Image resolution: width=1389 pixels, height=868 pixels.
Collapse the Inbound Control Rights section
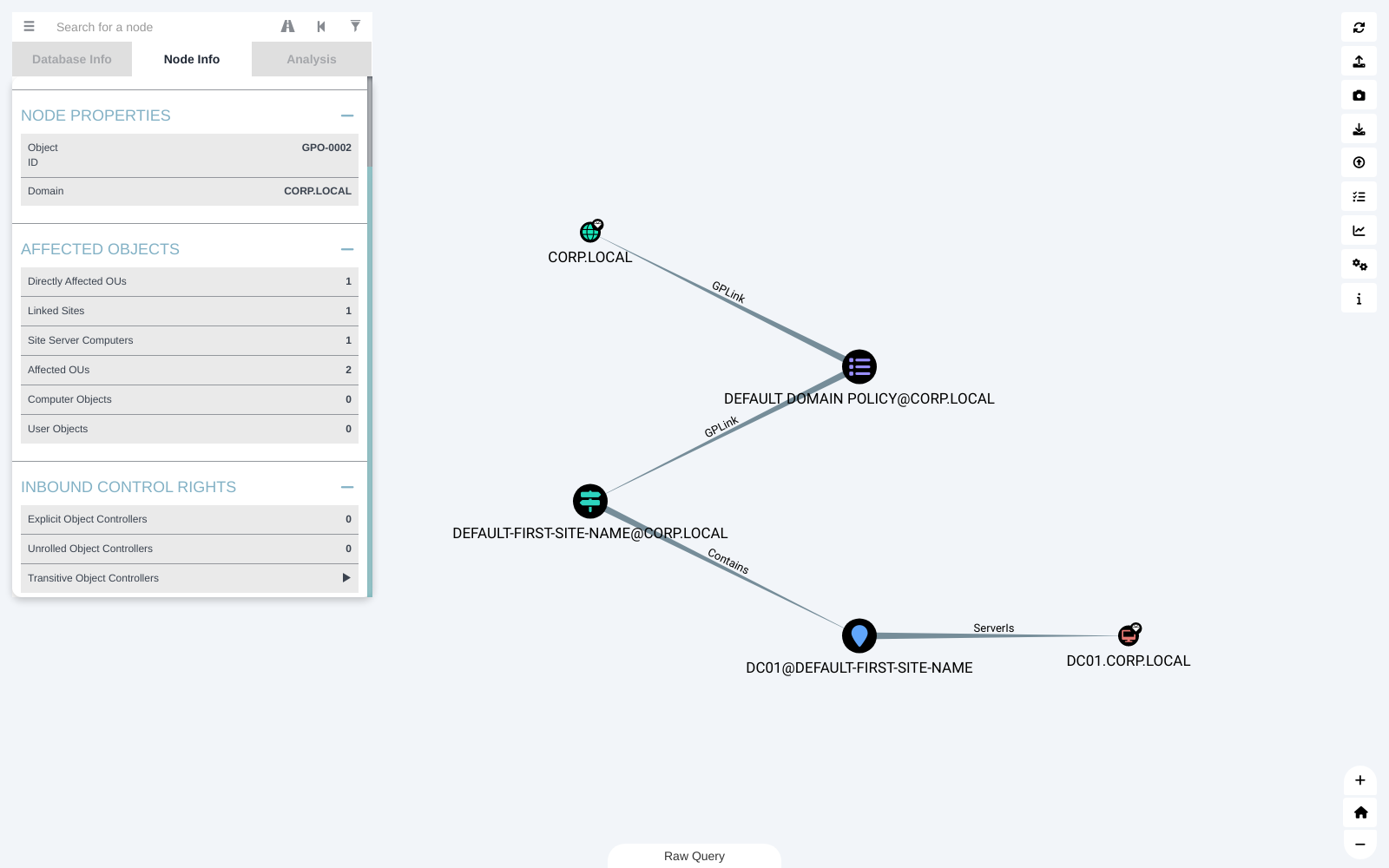(347, 487)
